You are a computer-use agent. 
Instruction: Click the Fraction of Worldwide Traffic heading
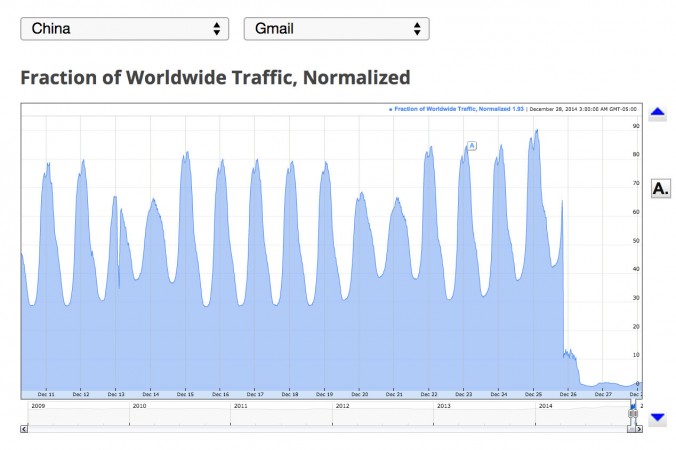point(215,77)
